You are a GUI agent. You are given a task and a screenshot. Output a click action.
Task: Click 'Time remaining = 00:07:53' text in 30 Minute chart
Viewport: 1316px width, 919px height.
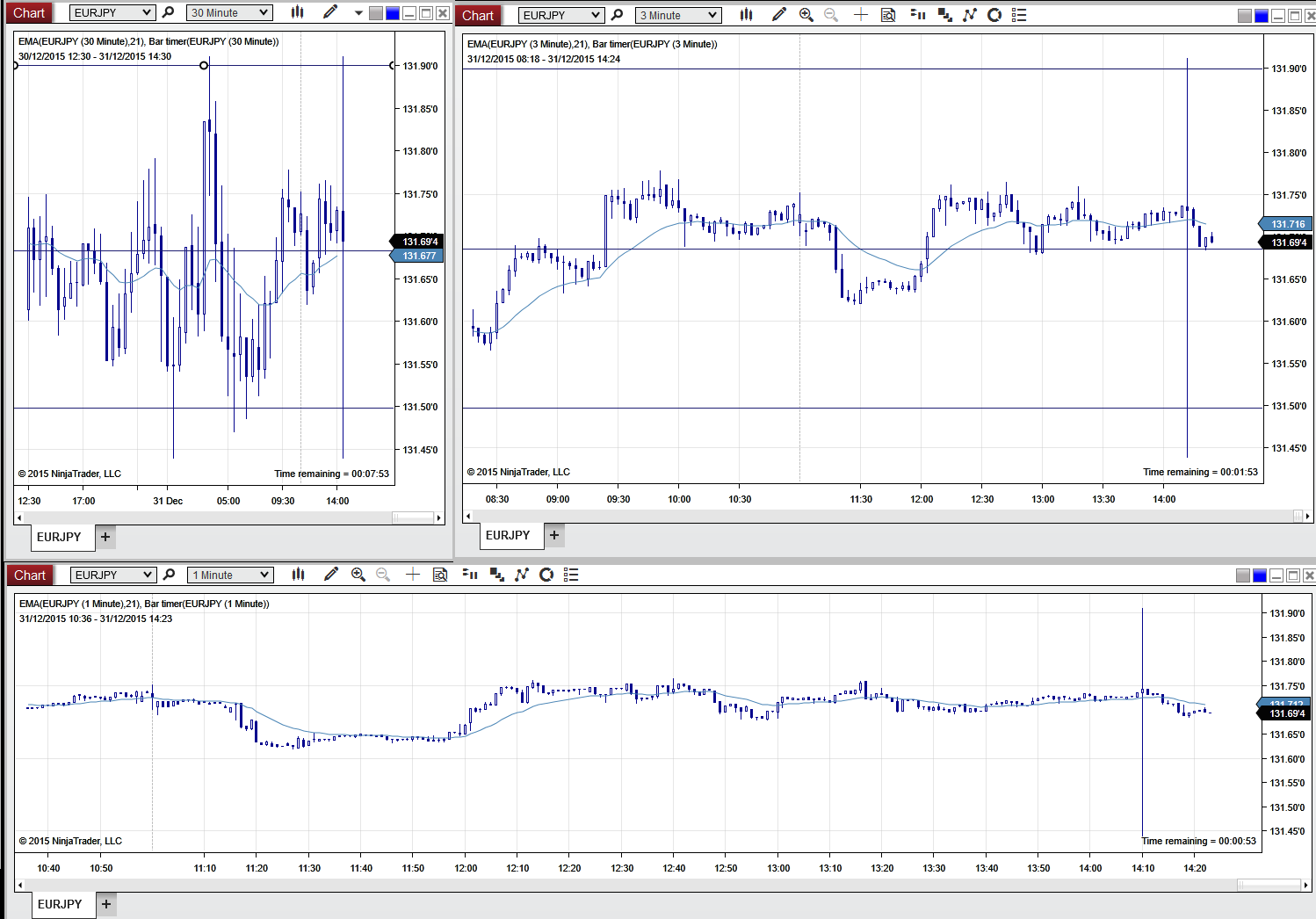point(331,474)
